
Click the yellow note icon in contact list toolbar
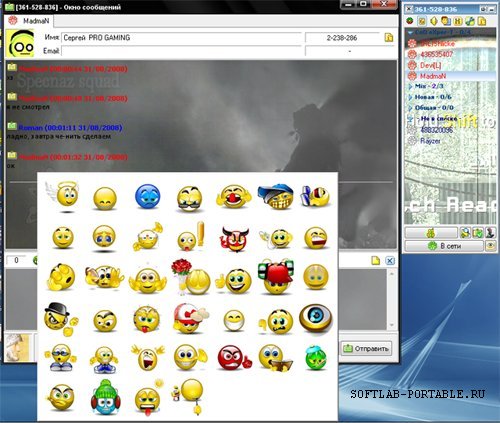(482, 21)
